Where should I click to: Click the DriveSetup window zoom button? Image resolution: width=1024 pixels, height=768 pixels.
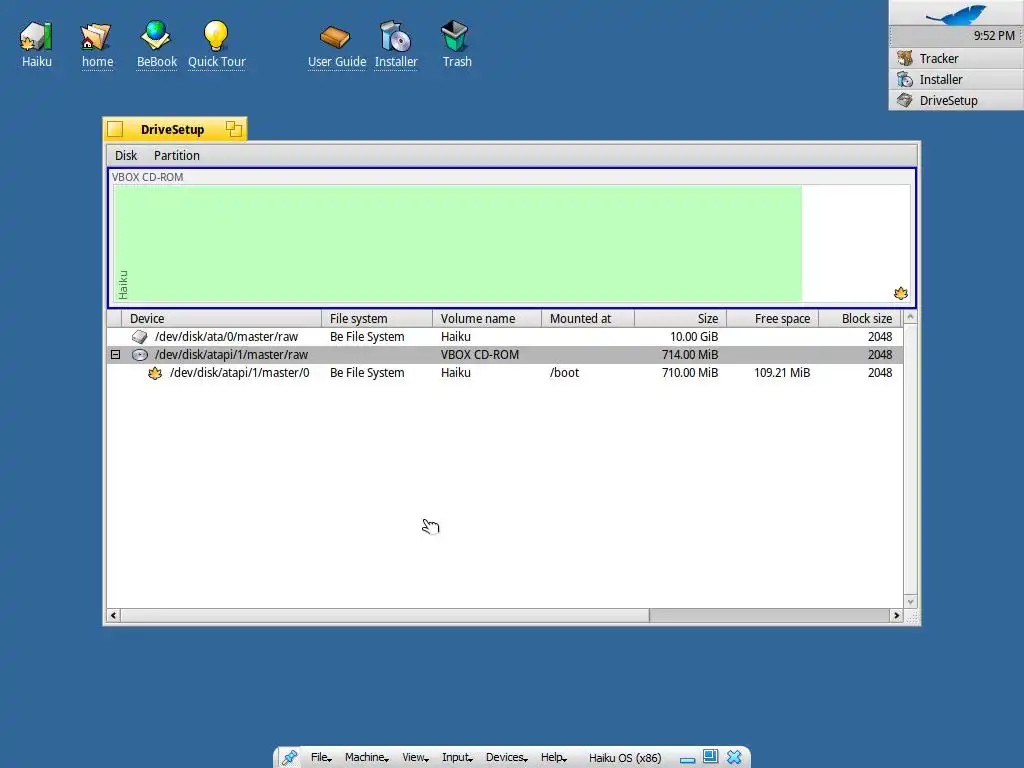pos(234,129)
